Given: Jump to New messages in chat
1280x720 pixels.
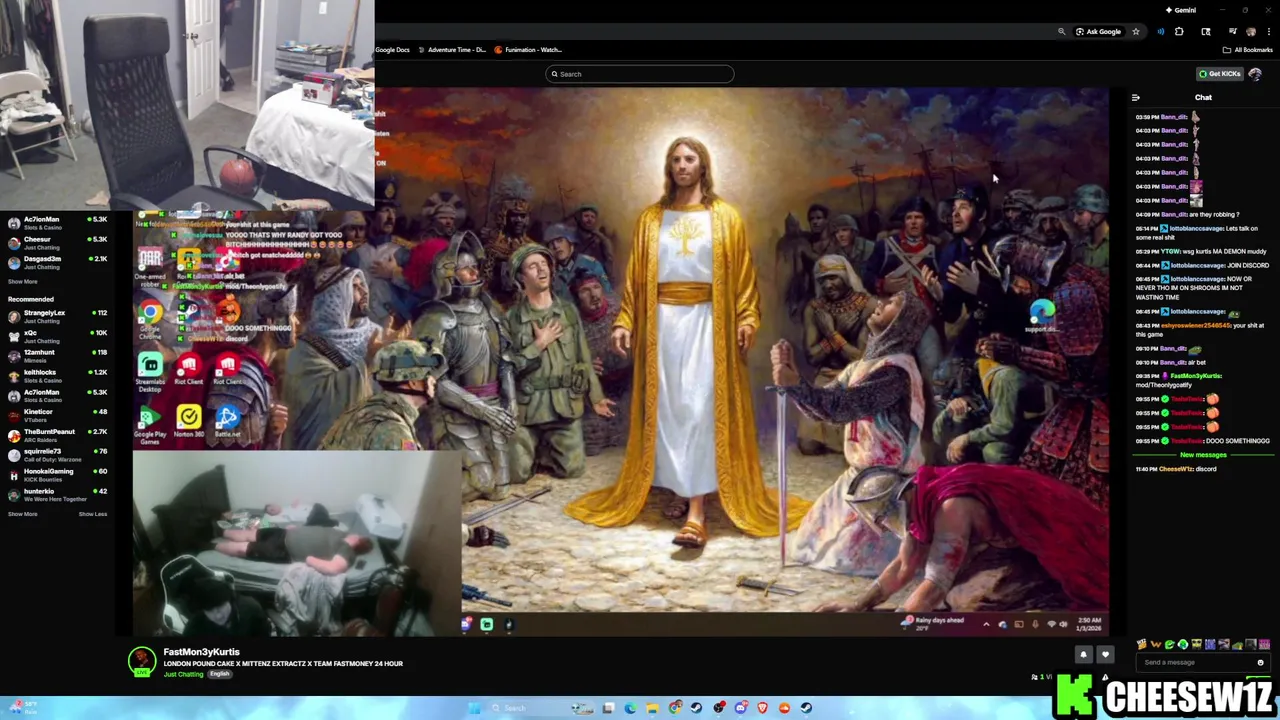Looking at the screenshot, I should [x=1203, y=455].
